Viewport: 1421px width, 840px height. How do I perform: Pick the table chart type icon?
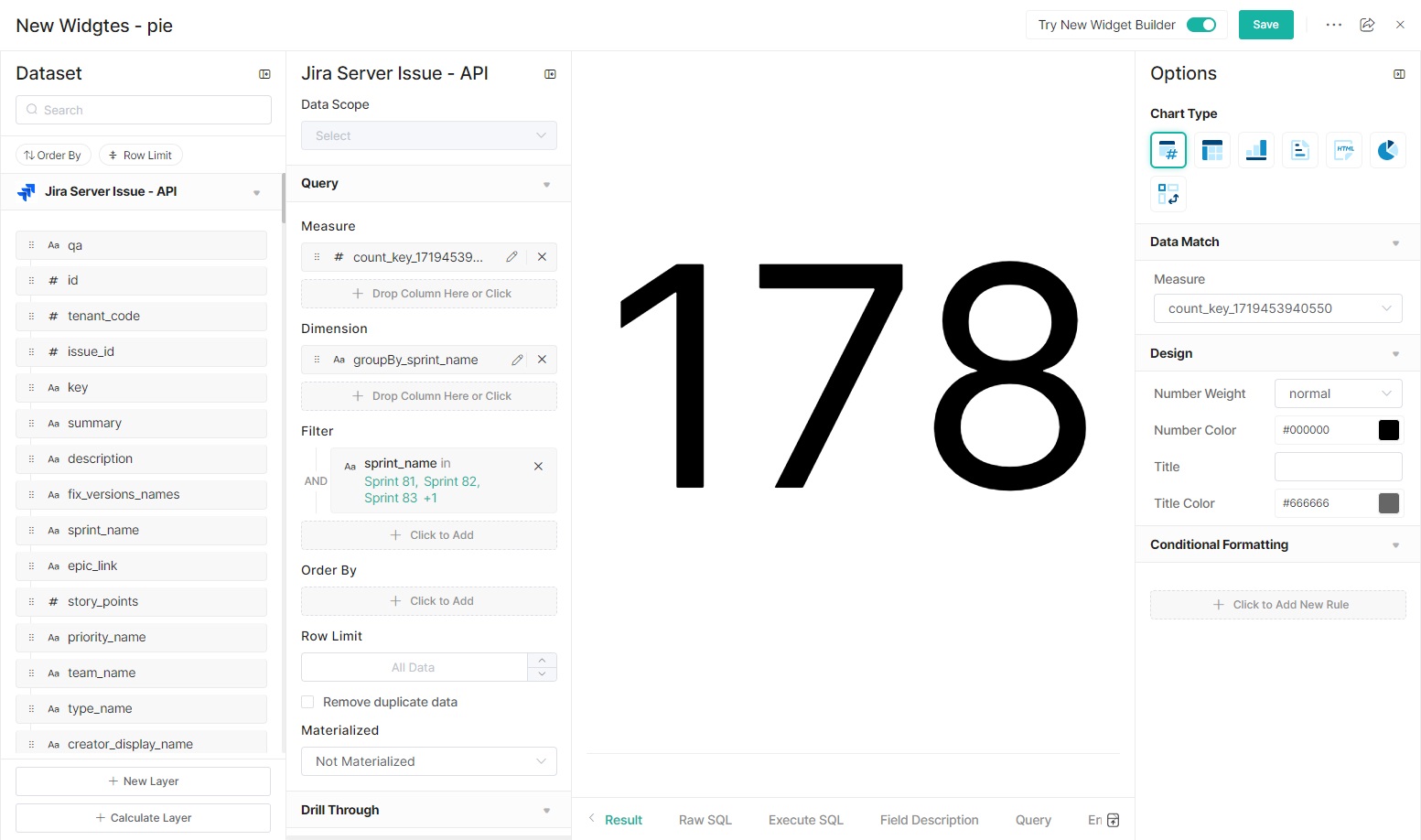point(1212,150)
